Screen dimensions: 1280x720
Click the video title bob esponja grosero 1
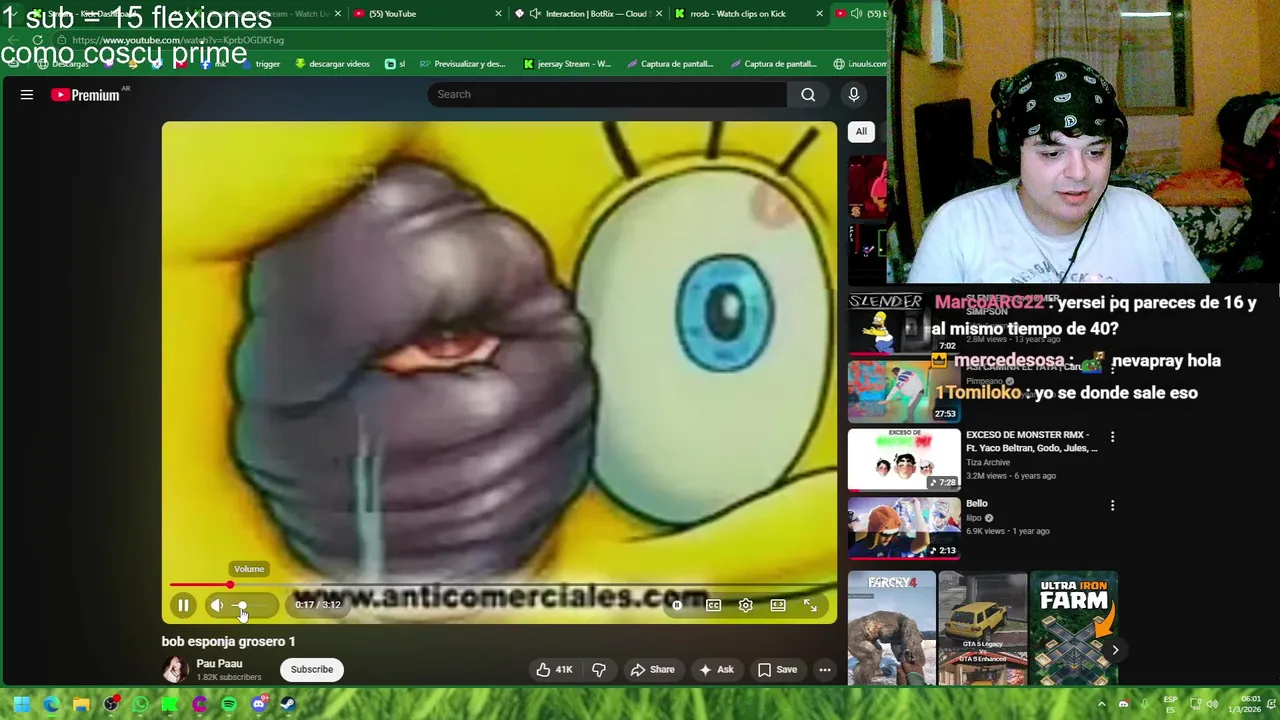pyautogui.click(x=228, y=641)
